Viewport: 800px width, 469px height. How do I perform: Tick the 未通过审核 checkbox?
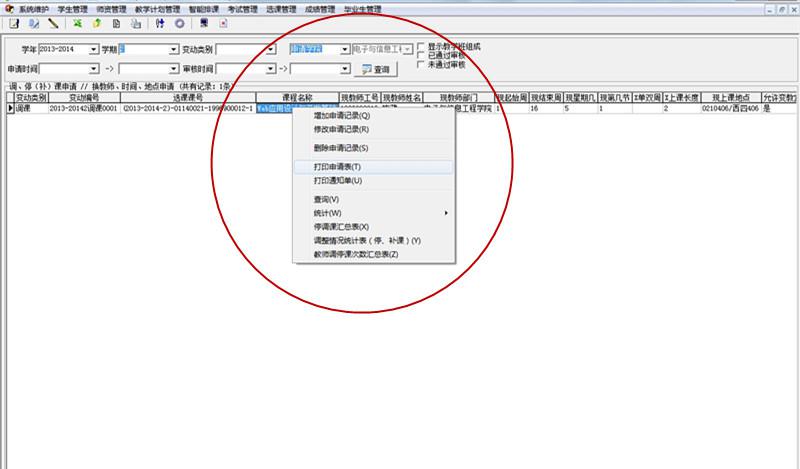pyautogui.click(x=421, y=64)
